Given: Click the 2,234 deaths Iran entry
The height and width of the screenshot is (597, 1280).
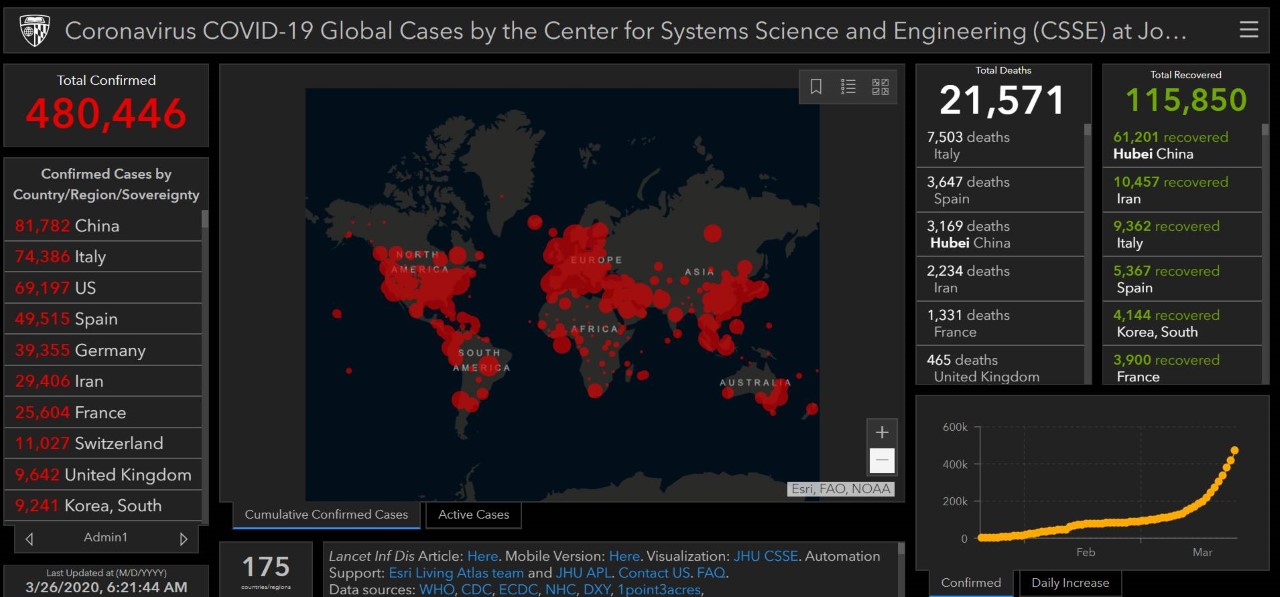Looking at the screenshot, I should (x=1000, y=279).
